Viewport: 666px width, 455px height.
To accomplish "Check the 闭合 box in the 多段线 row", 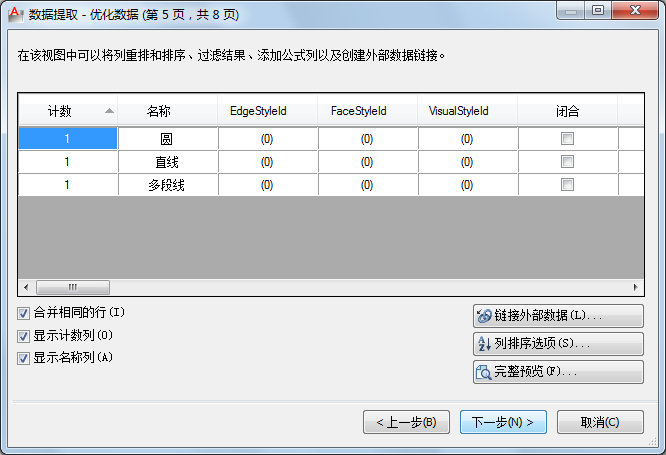I will (x=567, y=184).
